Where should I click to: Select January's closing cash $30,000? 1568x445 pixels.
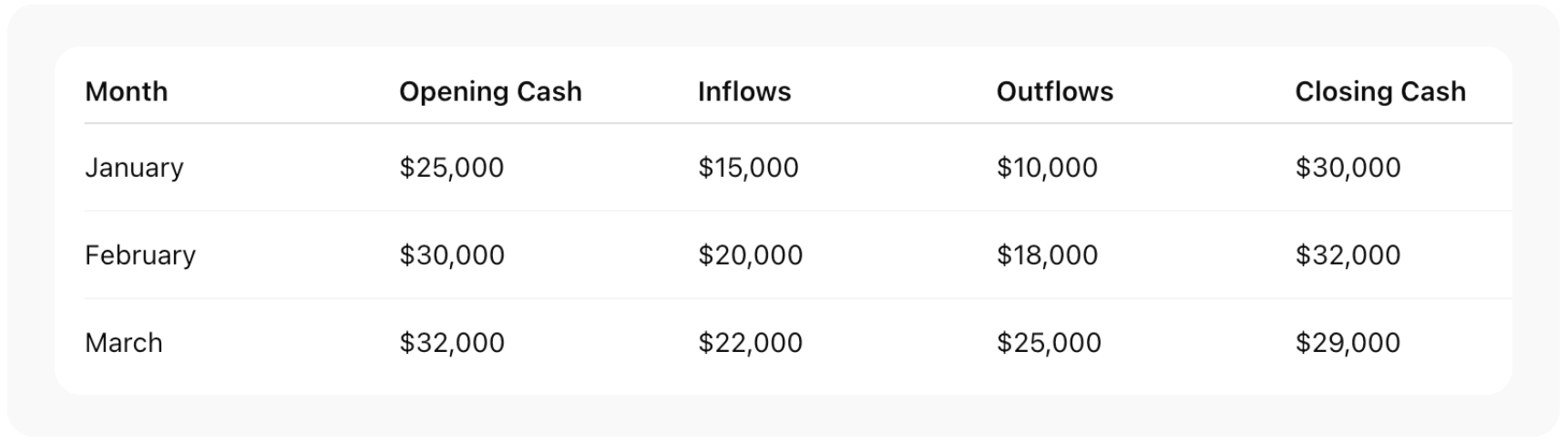pos(1348,168)
